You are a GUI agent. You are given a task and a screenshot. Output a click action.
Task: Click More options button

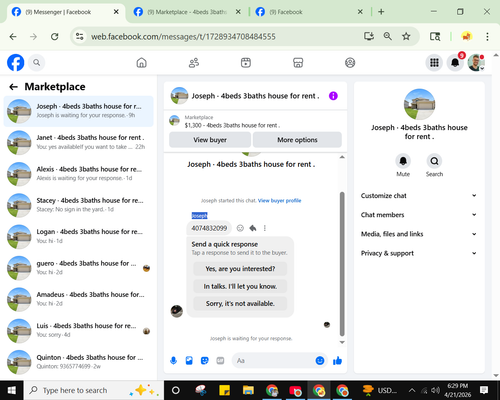coord(297,140)
